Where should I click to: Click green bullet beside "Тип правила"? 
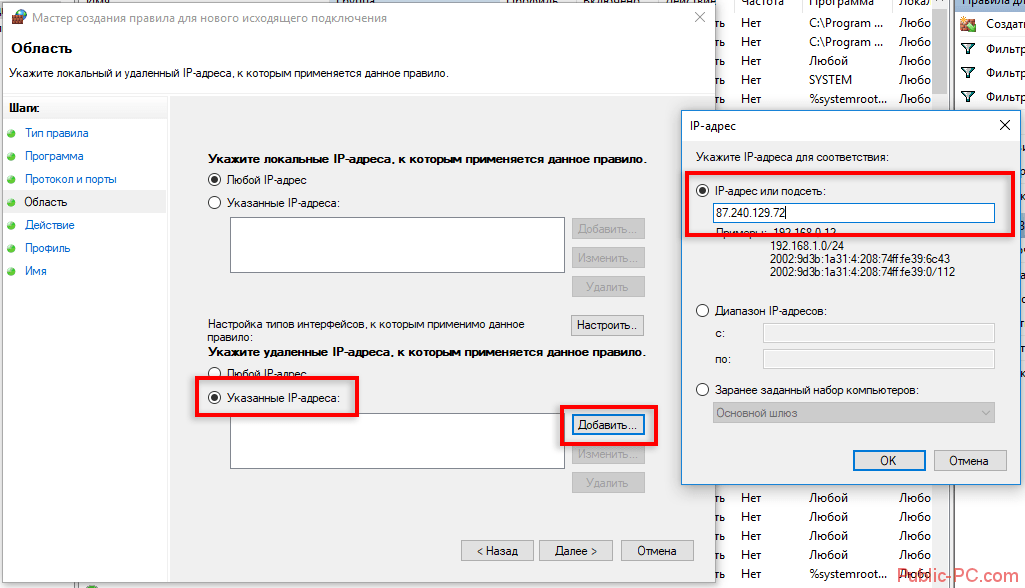(x=12, y=133)
